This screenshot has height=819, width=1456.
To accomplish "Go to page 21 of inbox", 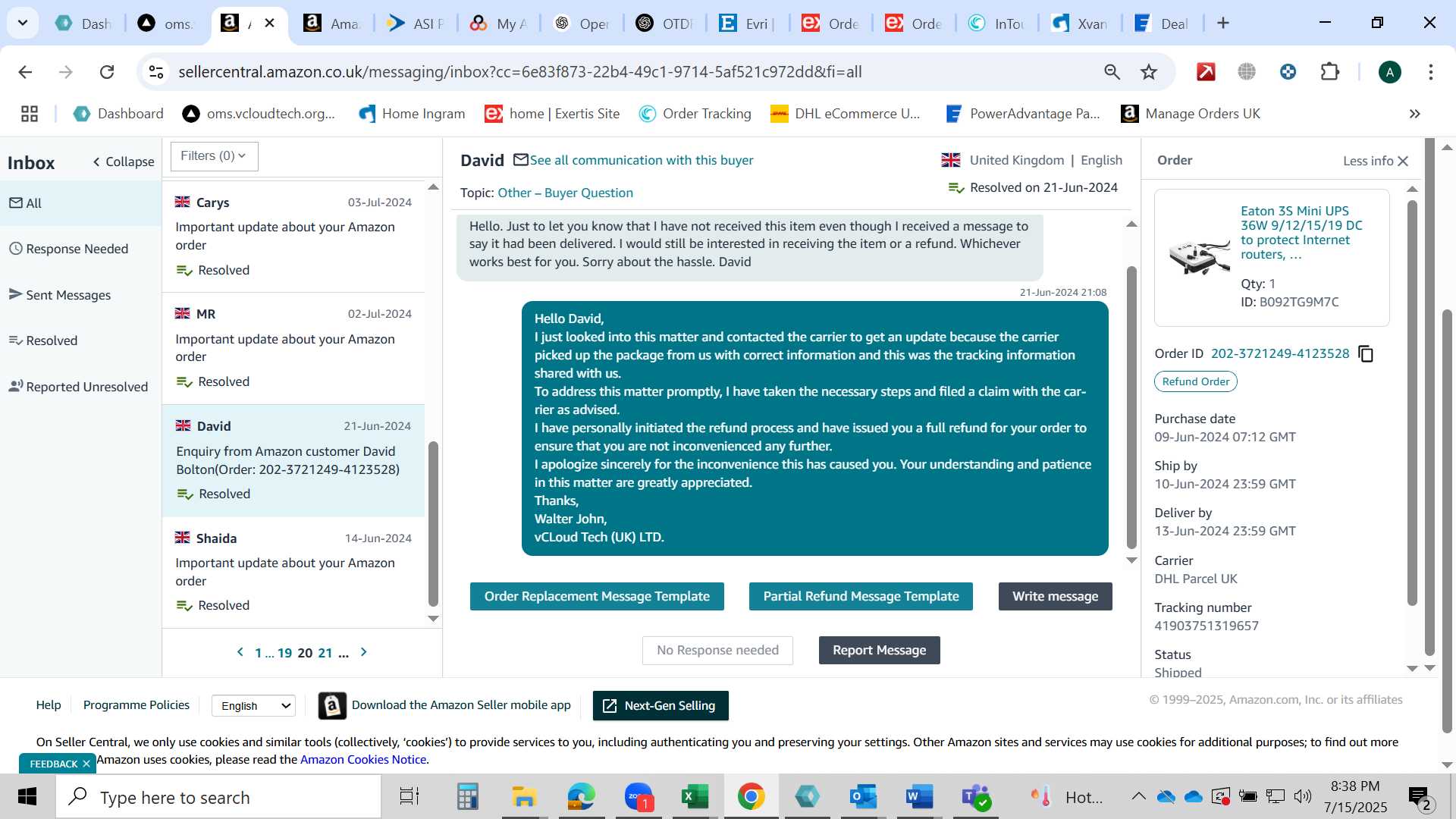I will (325, 653).
